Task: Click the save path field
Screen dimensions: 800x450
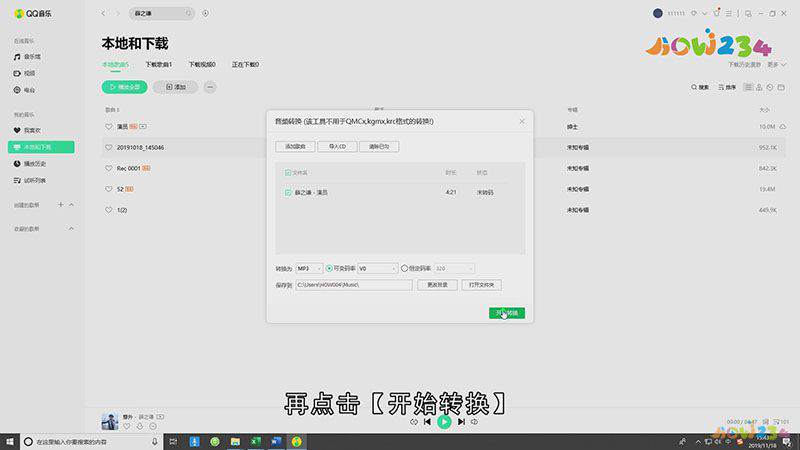Action: coord(354,285)
